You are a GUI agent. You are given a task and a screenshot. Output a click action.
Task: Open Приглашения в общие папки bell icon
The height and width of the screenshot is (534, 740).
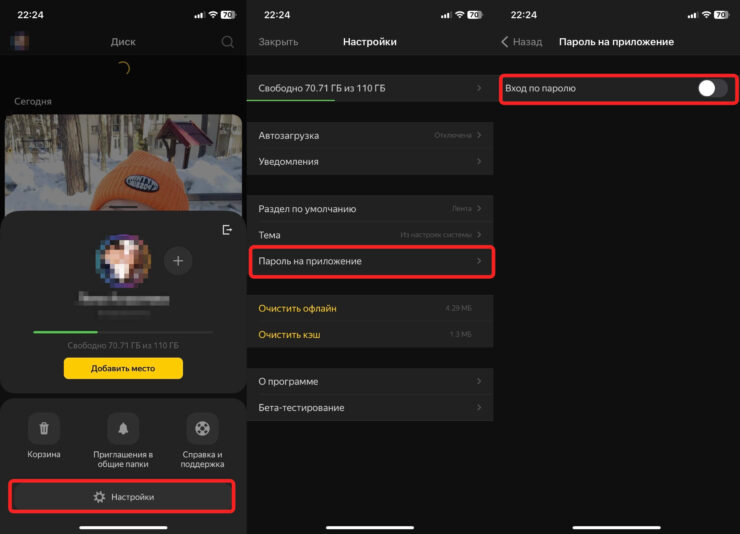coord(123,429)
